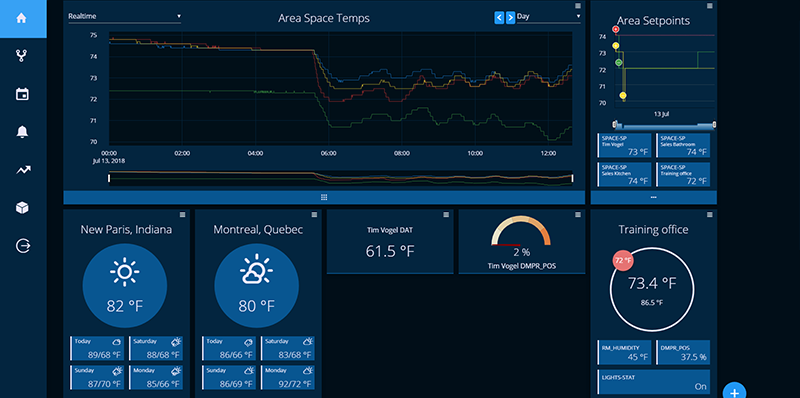Viewport: 800px width, 398px height.
Task: Go to the next day arrow
Action: [x=510, y=18]
